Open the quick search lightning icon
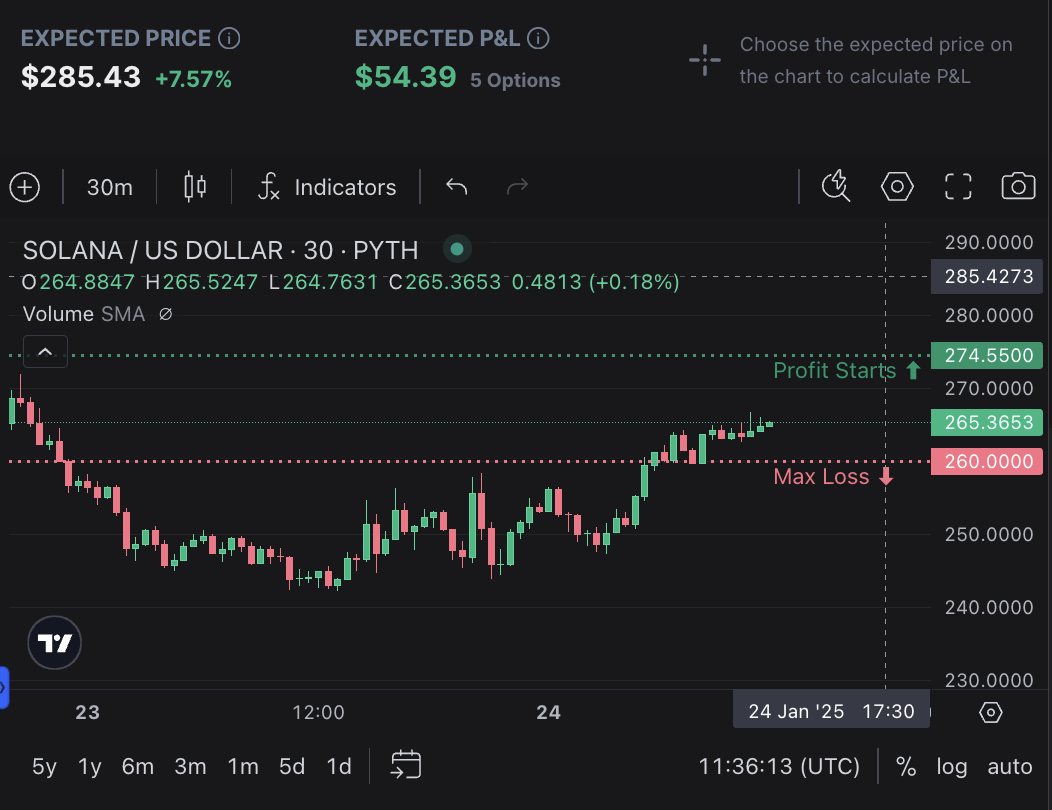This screenshot has width=1052, height=810. (835, 187)
